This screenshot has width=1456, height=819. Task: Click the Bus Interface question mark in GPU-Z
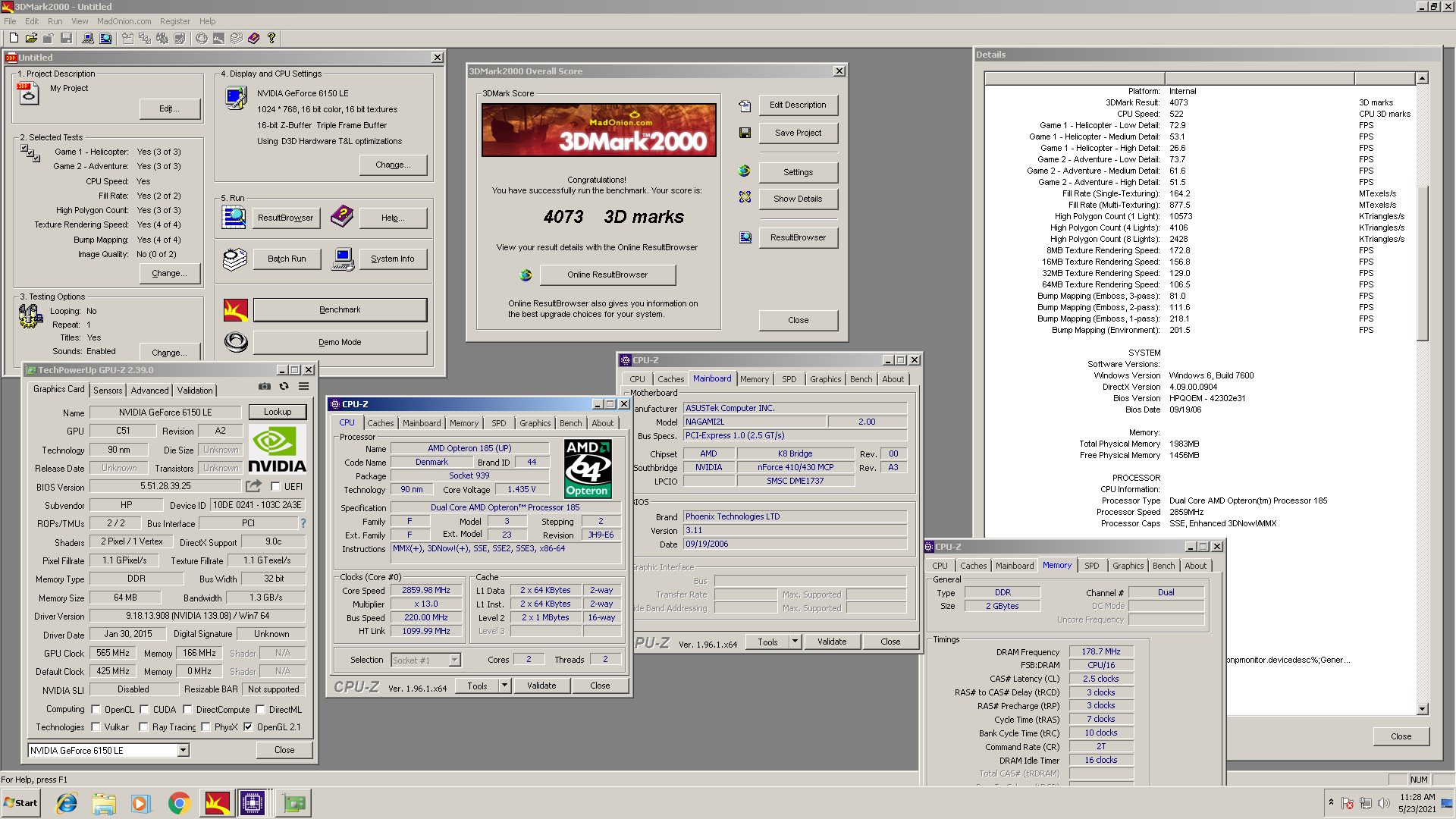coord(303,523)
